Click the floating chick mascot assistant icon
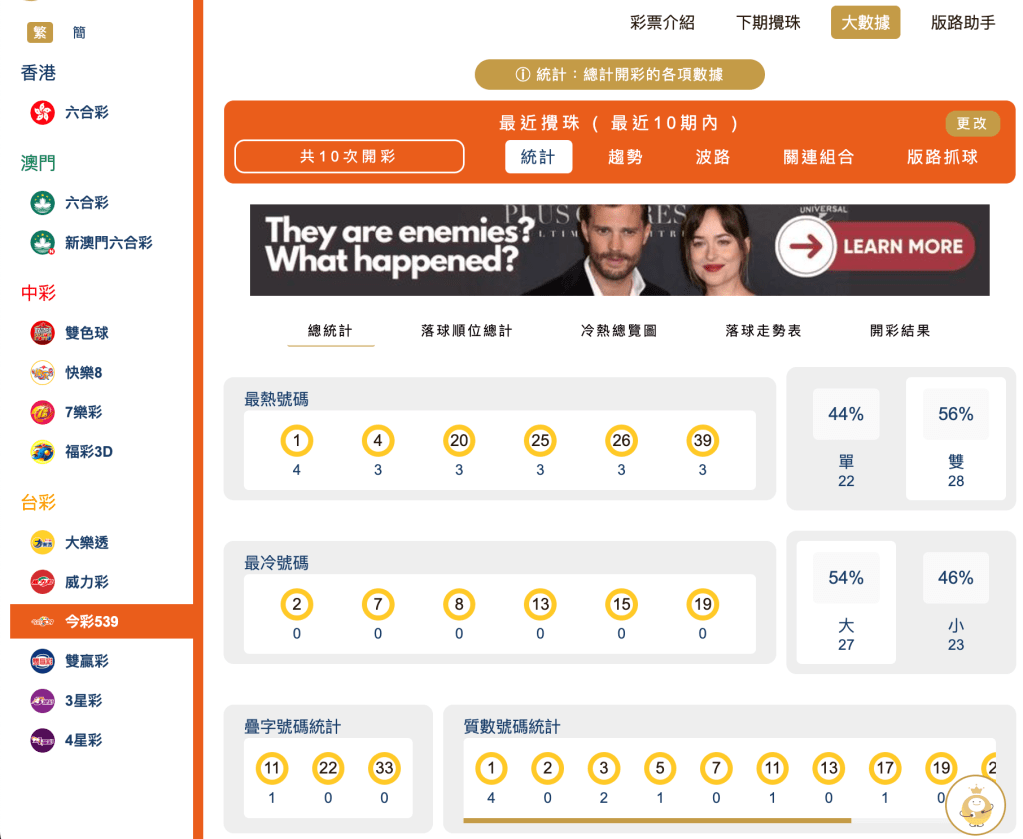This screenshot has height=839, width=1023. pos(976,805)
